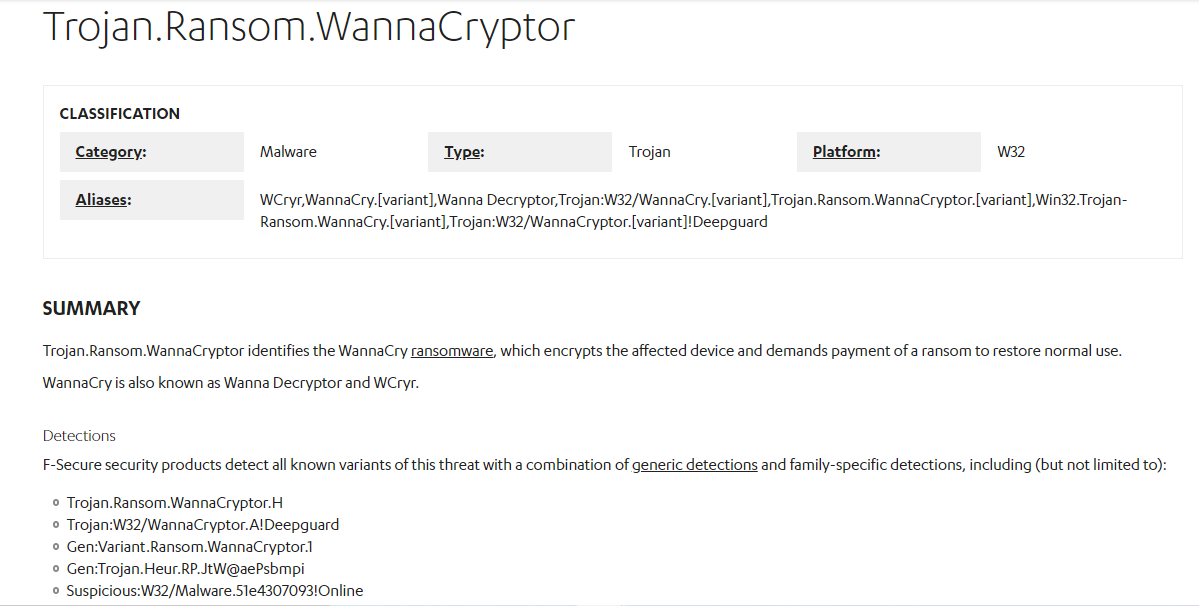Click the Gen:Variant.Ransom.WannaCryptor.1 detection entry
This screenshot has width=1199, height=606.
190,547
